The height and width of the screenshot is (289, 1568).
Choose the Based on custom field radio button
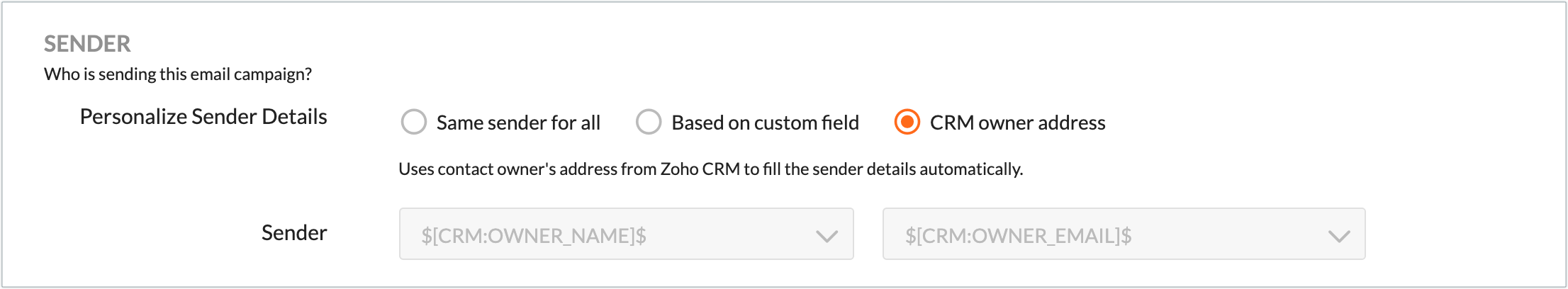tap(649, 122)
